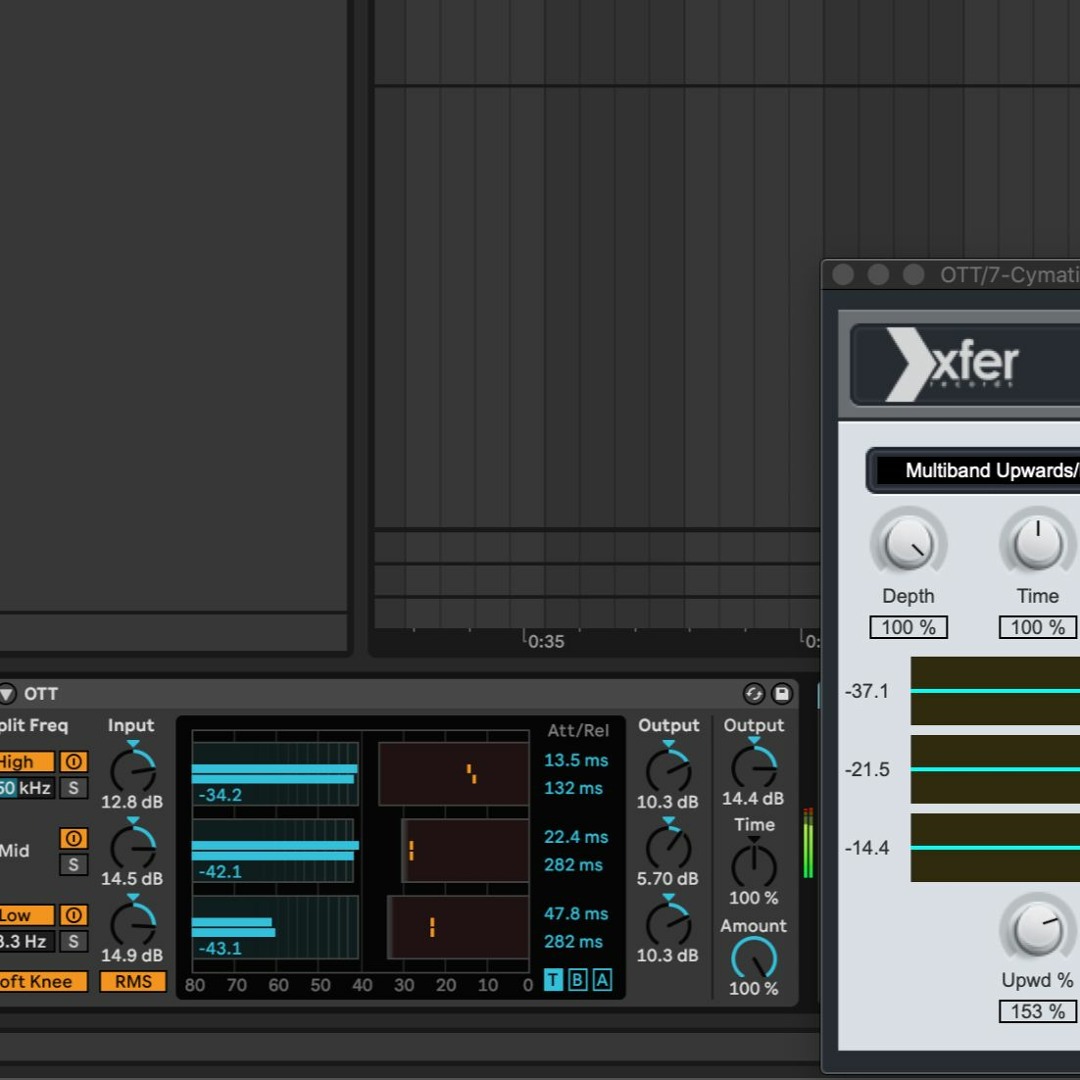Screen dimensions: 1080x1080
Task: Click the -14.4 band meter in Xfer OTT
Action: coord(995,847)
